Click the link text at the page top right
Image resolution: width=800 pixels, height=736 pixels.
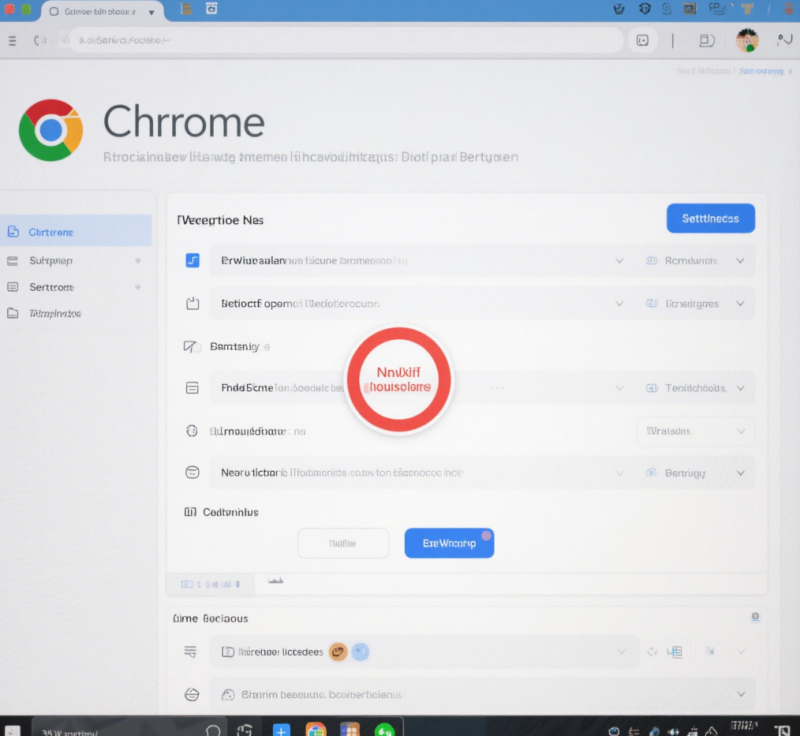pos(762,71)
